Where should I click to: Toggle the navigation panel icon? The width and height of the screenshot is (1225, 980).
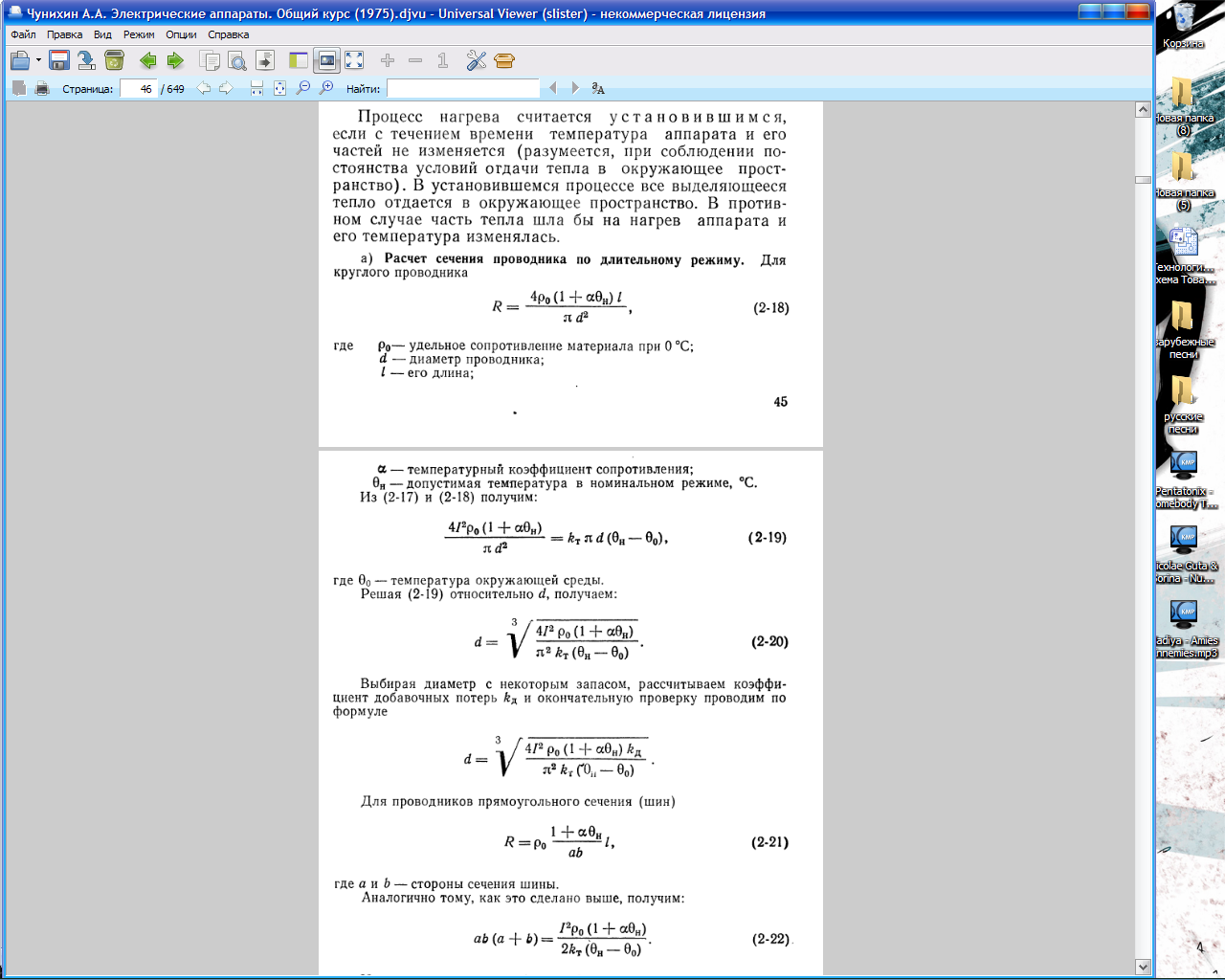click(299, 60)
